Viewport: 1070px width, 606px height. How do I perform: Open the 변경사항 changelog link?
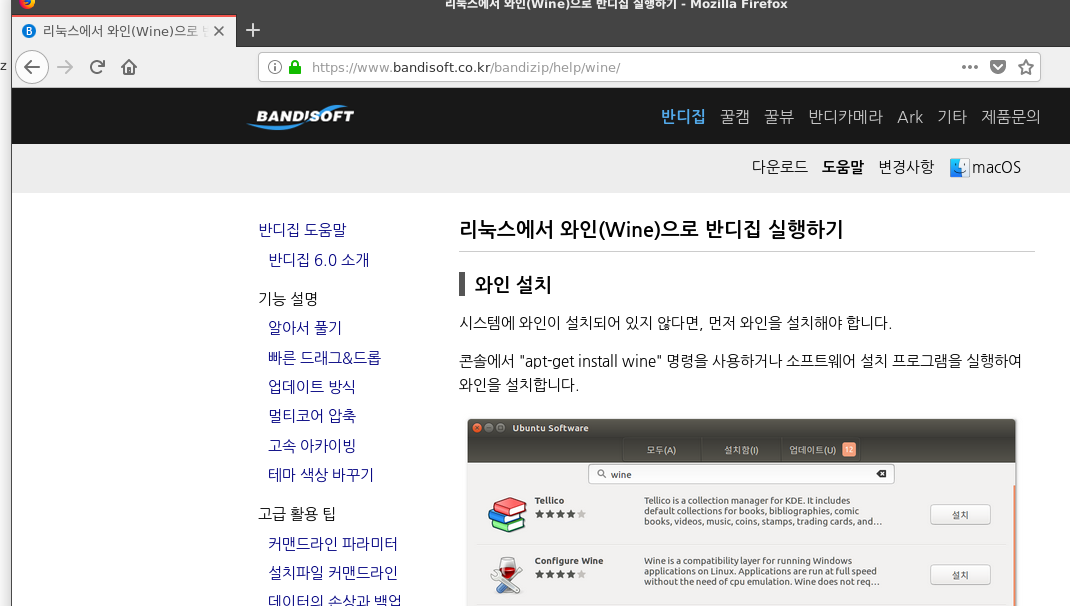[x=906, y=167]
